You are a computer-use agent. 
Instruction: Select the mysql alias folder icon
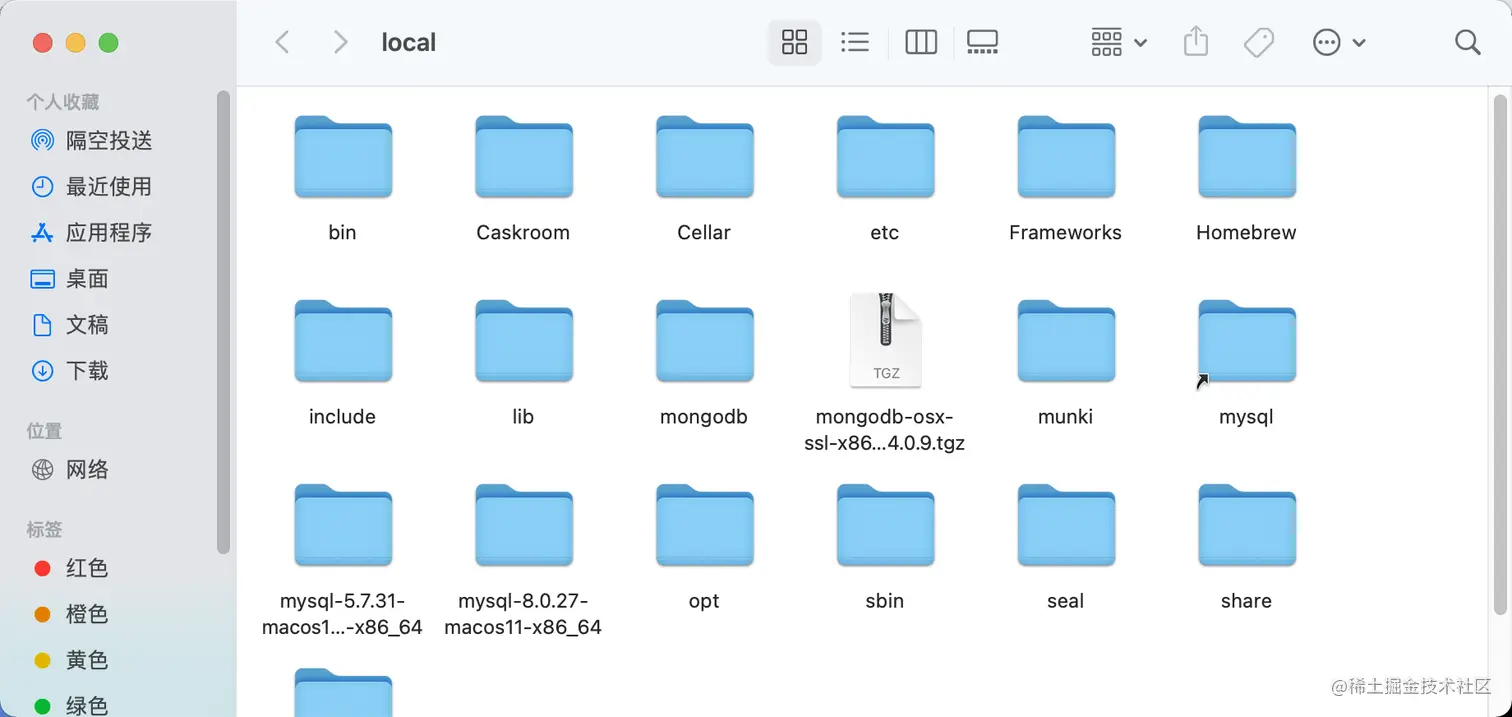1247,341
